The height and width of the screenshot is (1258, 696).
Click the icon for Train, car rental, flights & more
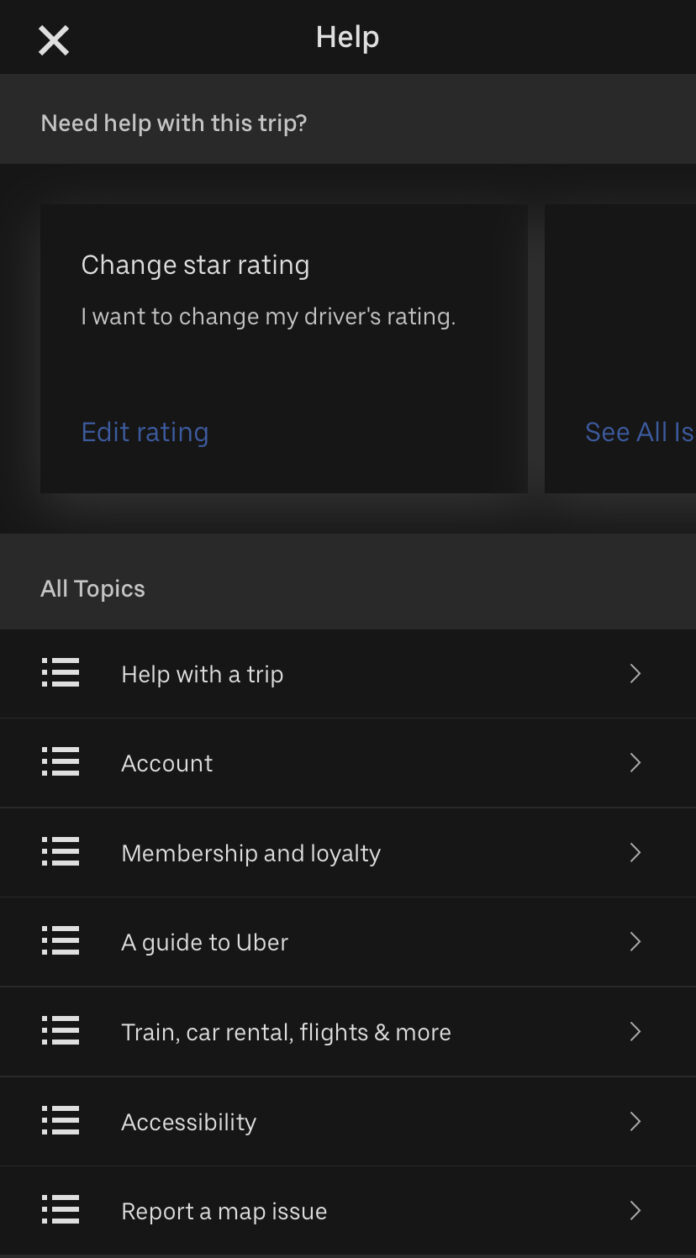(60, 1031)
